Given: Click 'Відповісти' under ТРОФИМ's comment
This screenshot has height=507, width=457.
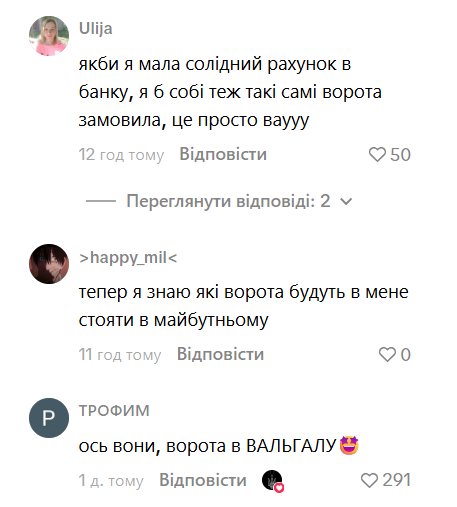Looking at the screenshot, I should [203, 480].
